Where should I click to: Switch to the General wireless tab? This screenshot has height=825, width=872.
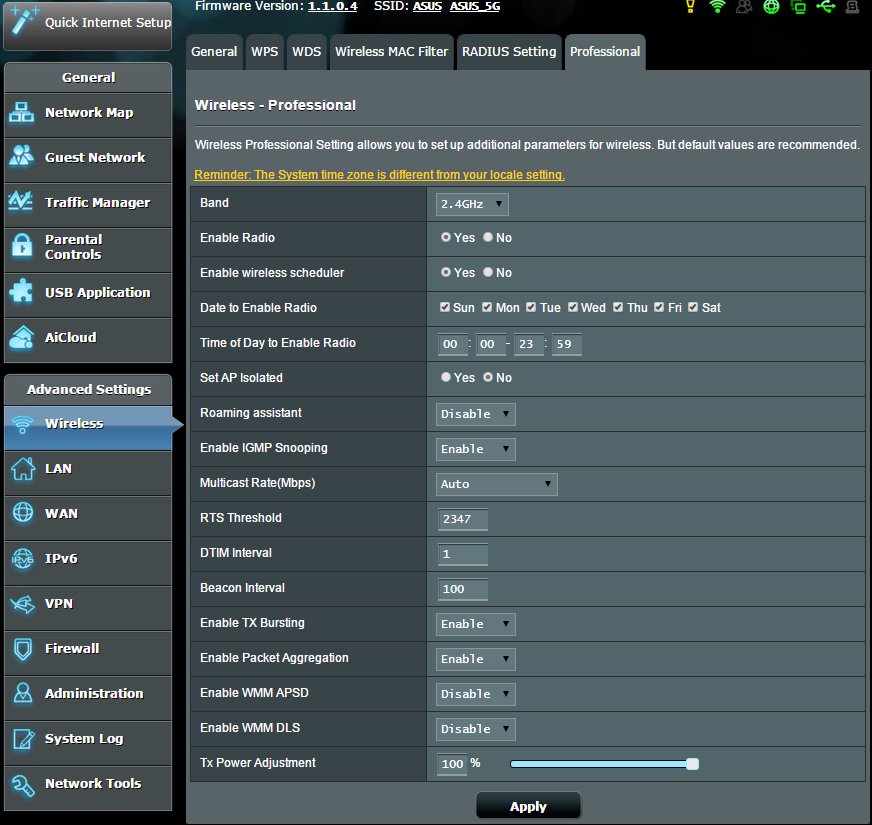click(214, 52)
